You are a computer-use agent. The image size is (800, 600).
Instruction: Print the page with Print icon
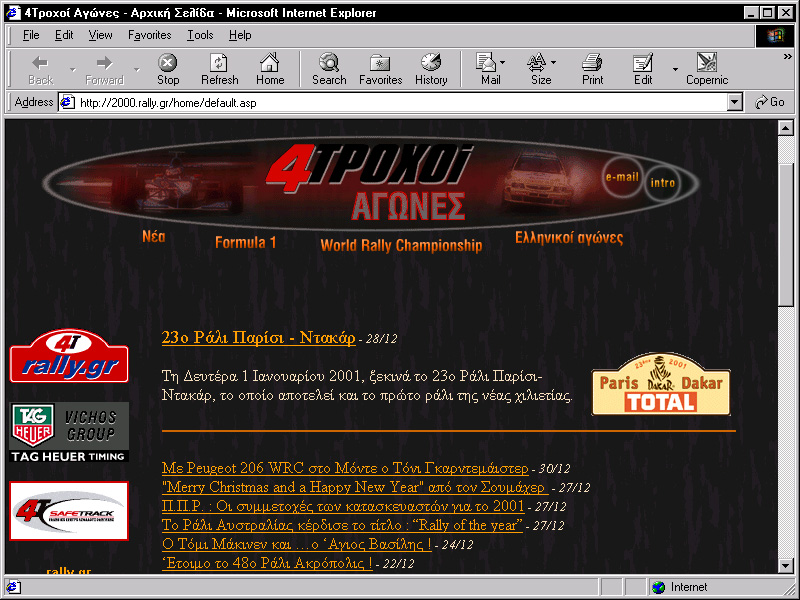[x=592, y=70]
